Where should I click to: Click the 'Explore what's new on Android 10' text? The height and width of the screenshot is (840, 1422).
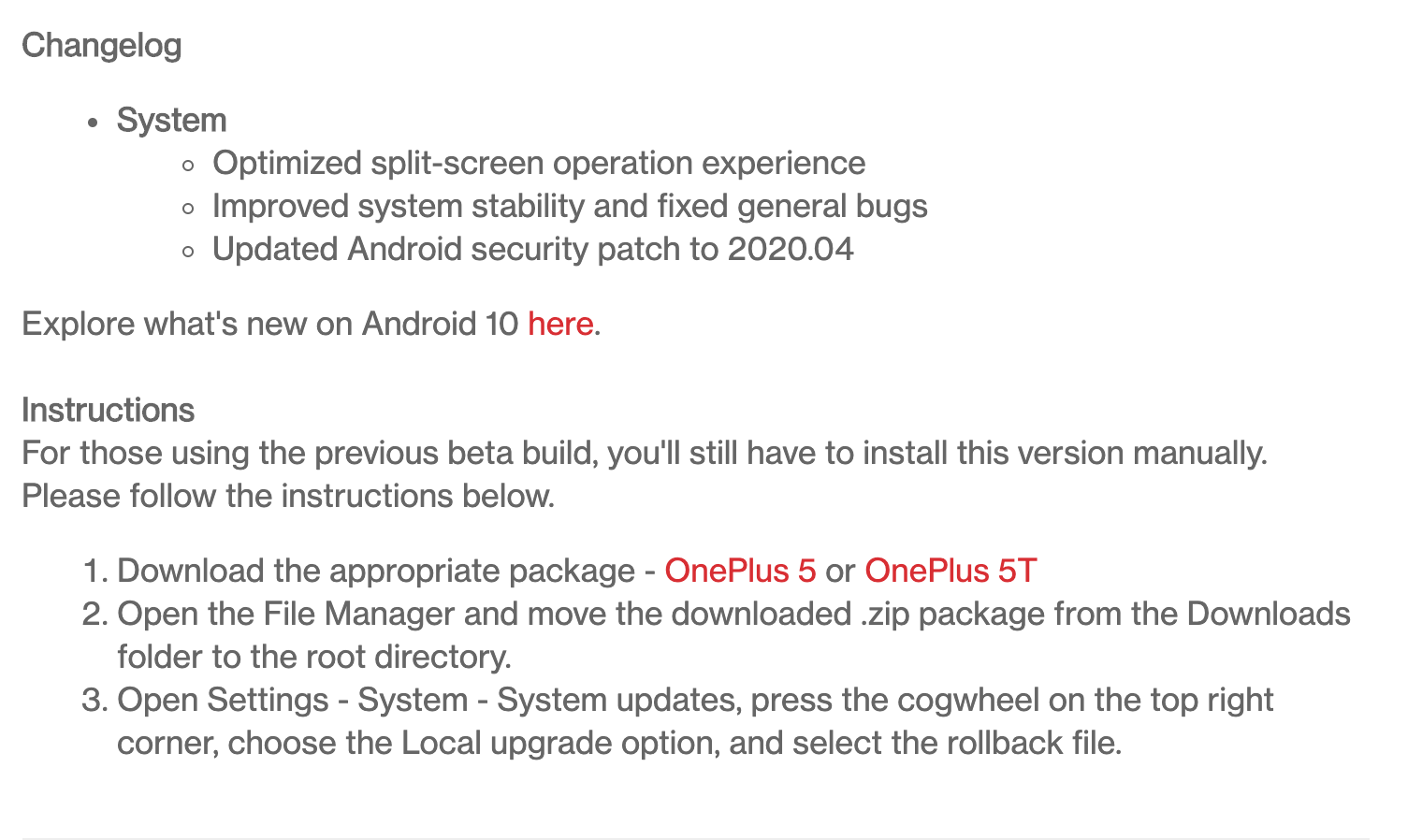point(269,324)
